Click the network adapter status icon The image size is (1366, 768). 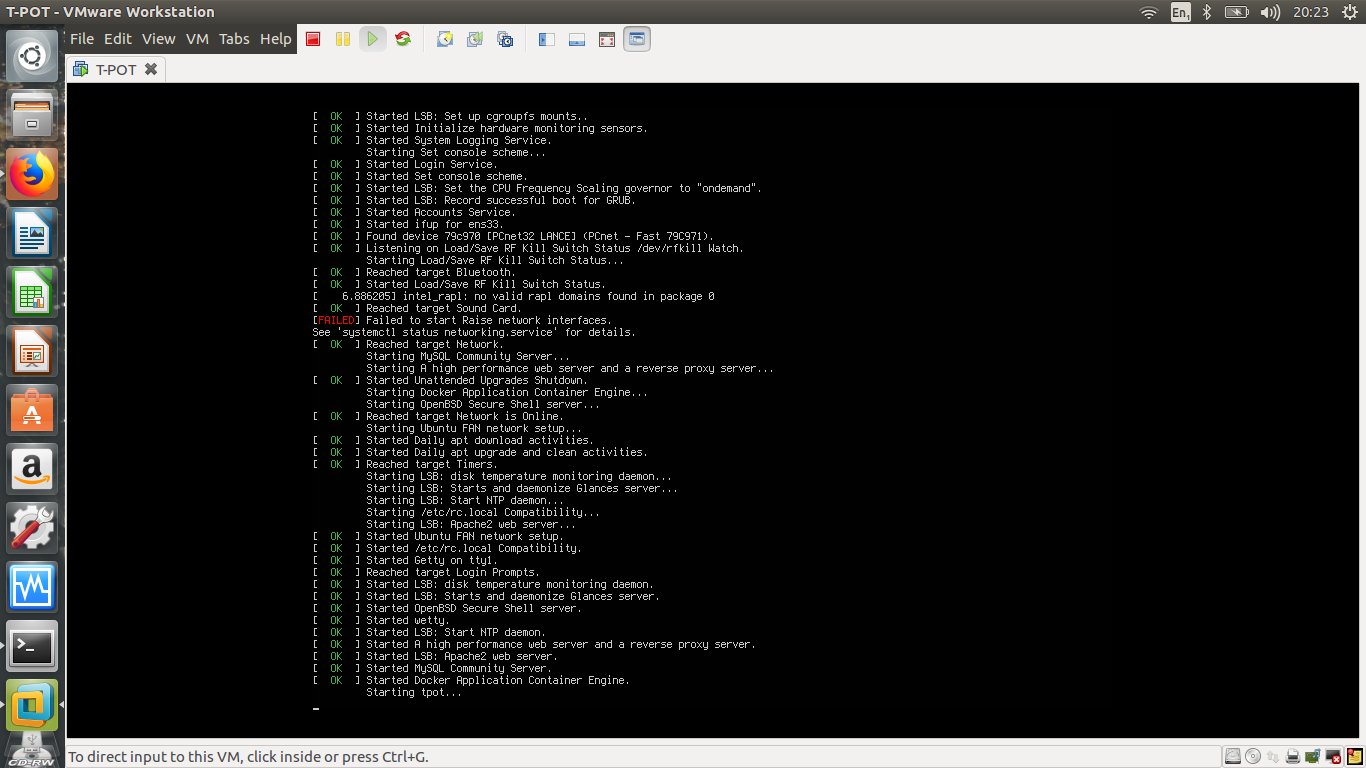click(1273, 756)
